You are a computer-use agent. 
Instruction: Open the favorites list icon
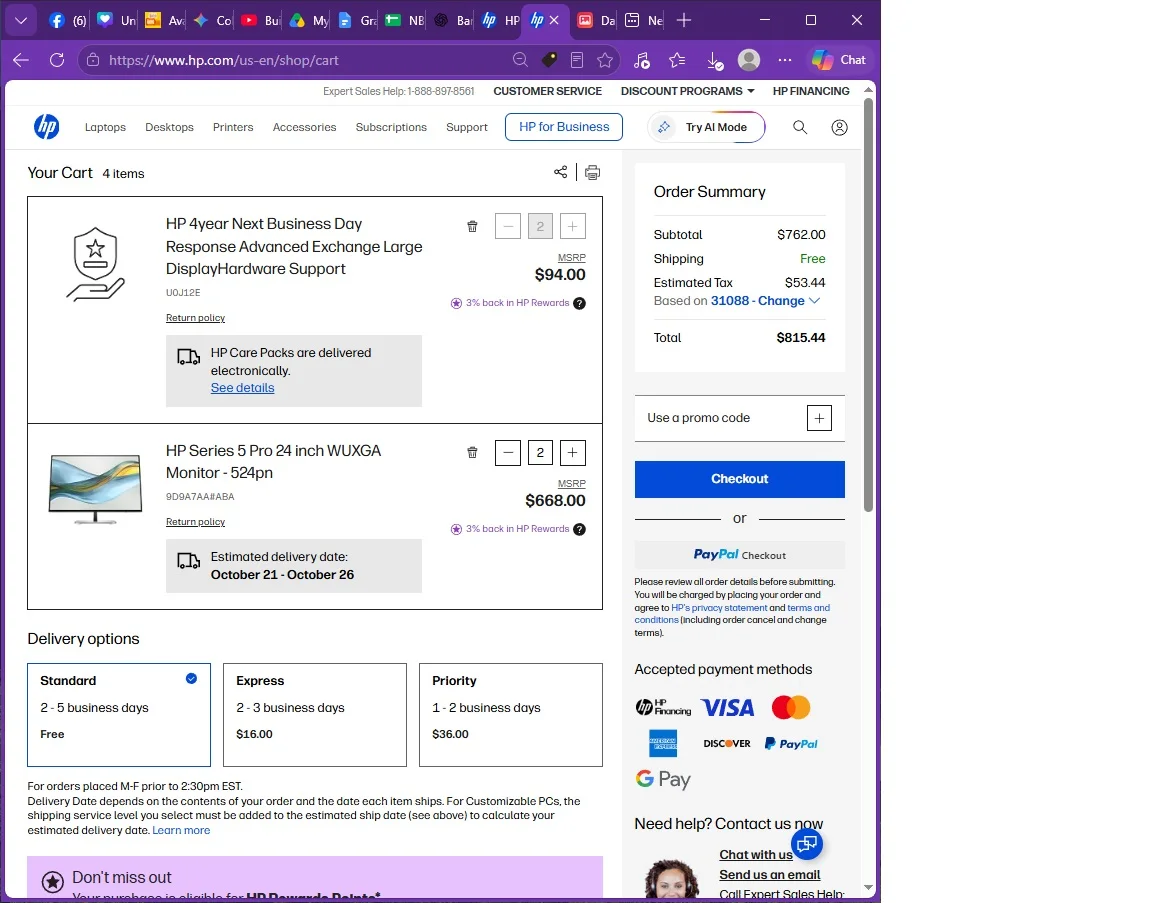pos(677,60)
